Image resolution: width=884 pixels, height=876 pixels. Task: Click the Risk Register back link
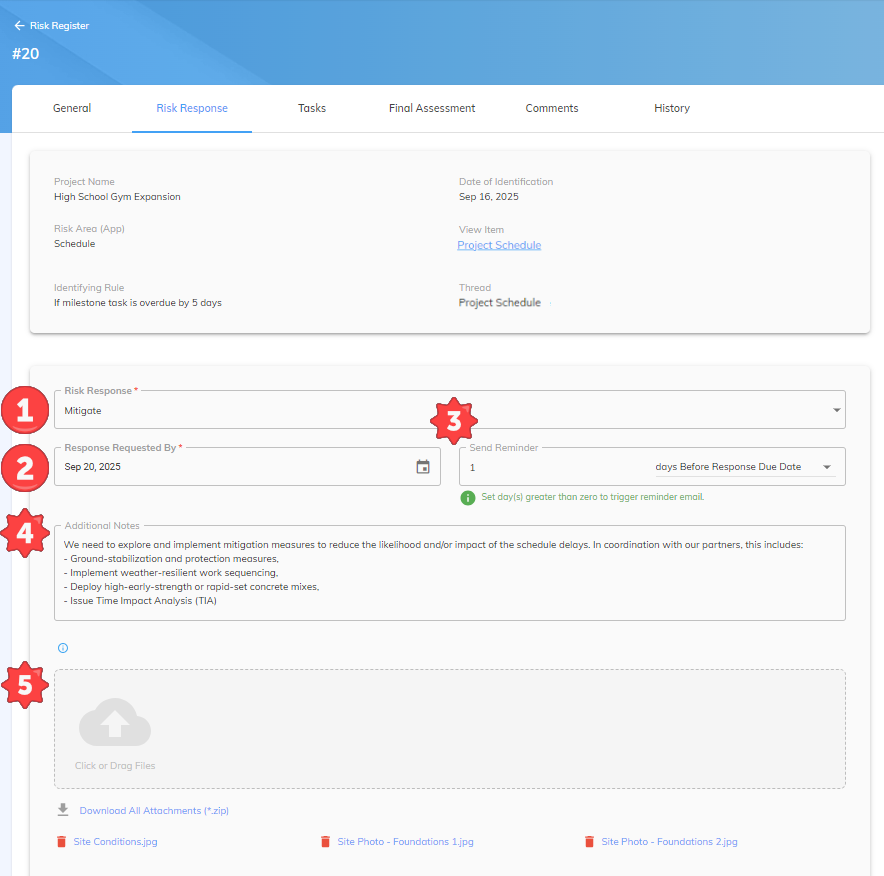pyautogui.click(x=59, y=25)
